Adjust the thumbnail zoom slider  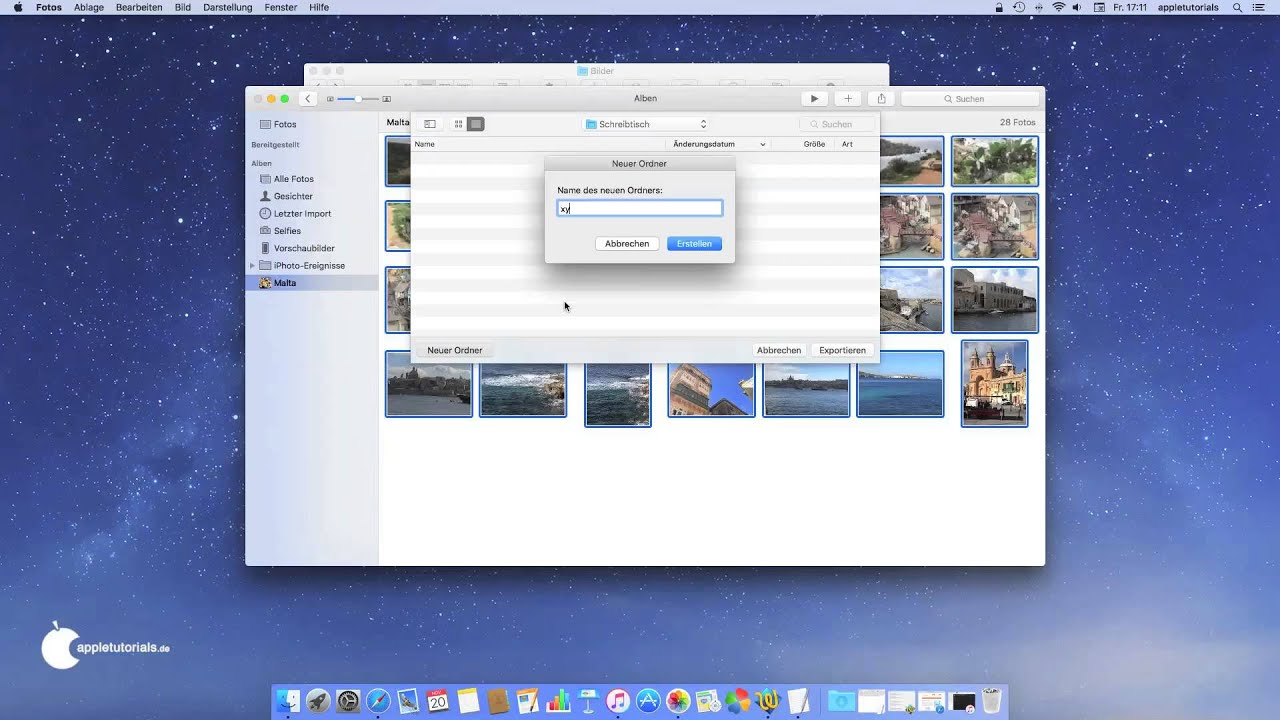point(358,99)
